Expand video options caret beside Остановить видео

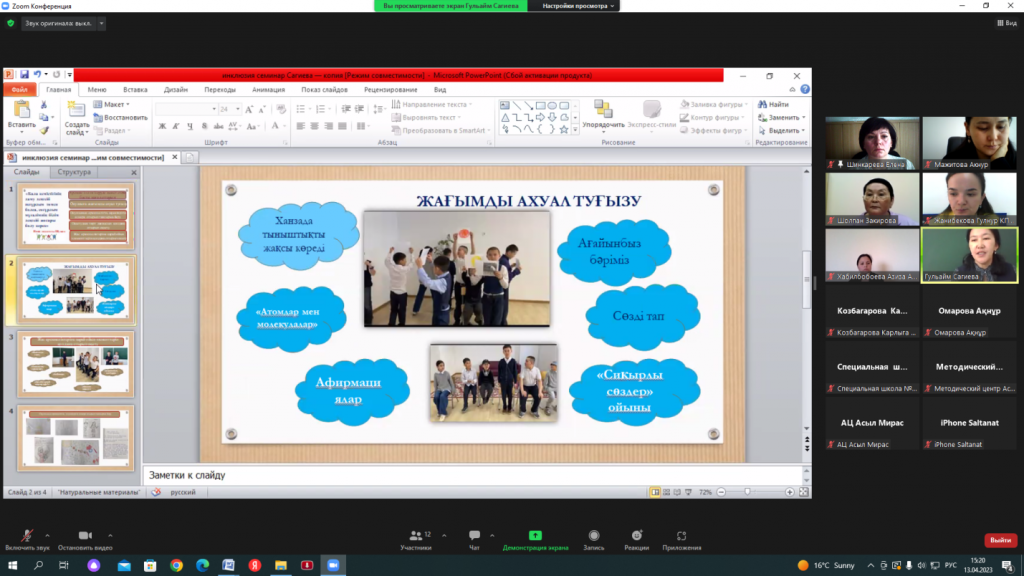110,536
